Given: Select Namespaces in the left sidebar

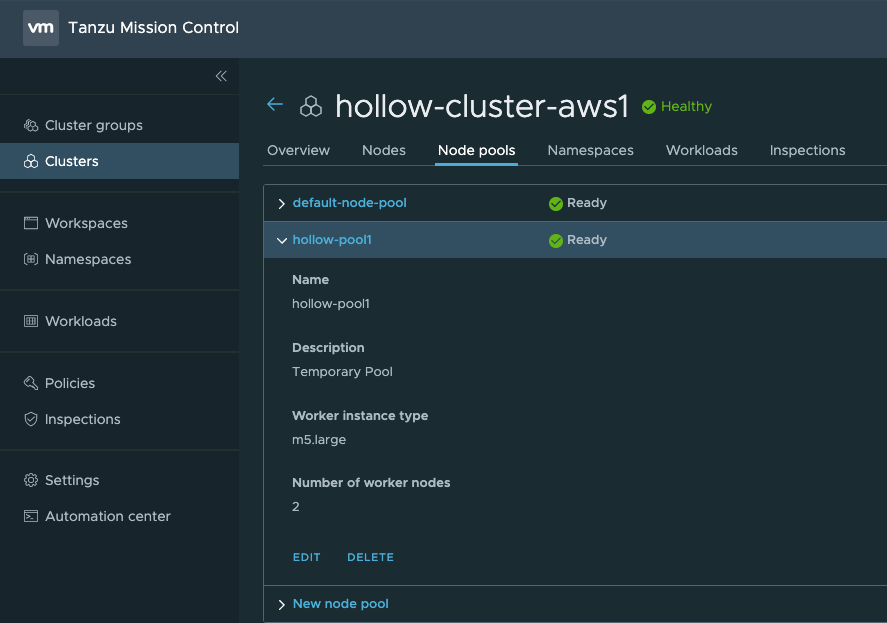Looking at the screenshot, I should pyautogui.click(x=87, y=259).
